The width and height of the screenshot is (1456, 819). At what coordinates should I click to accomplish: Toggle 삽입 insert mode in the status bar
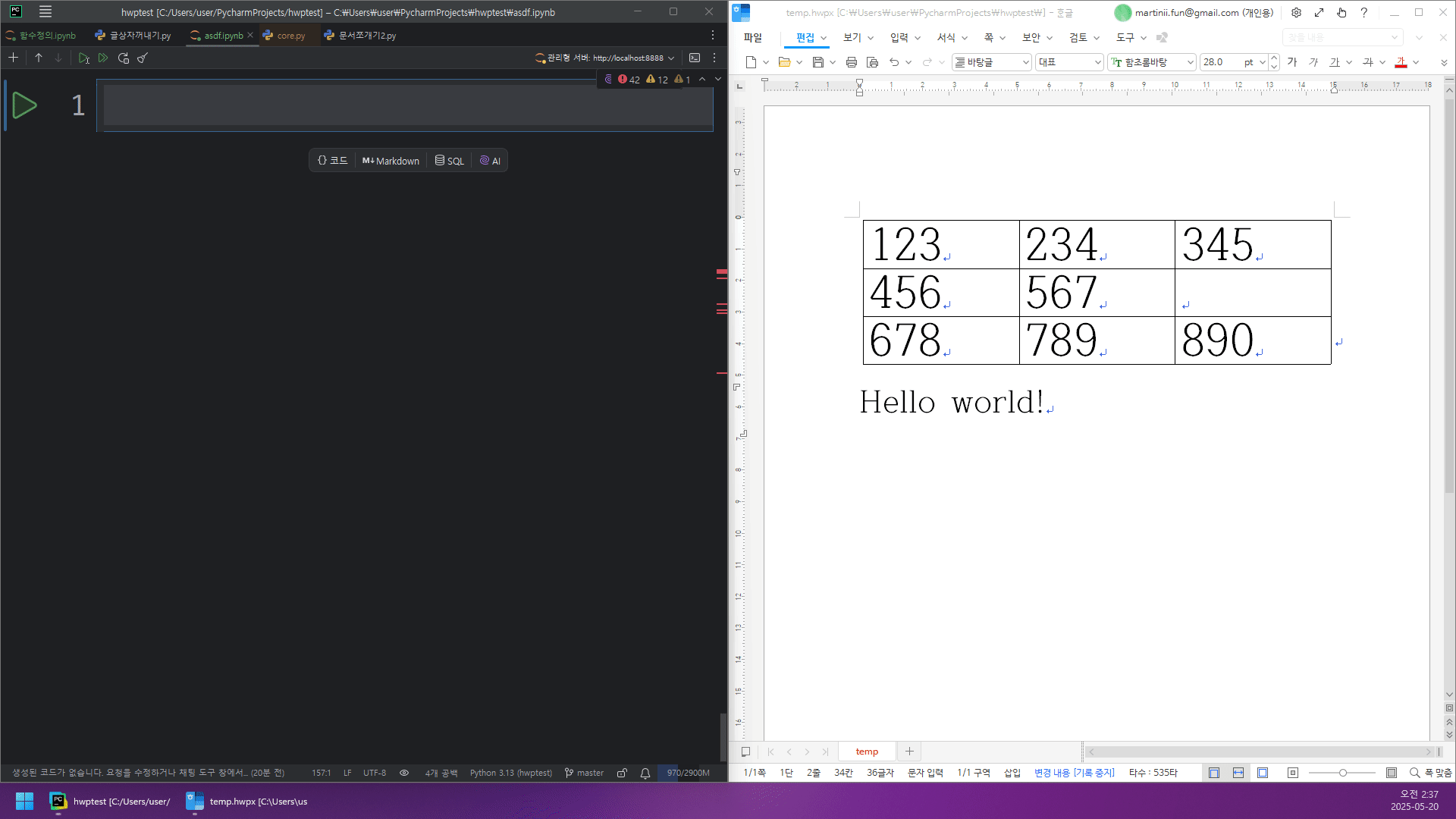pyautogui.click(x=1012, y=773)
